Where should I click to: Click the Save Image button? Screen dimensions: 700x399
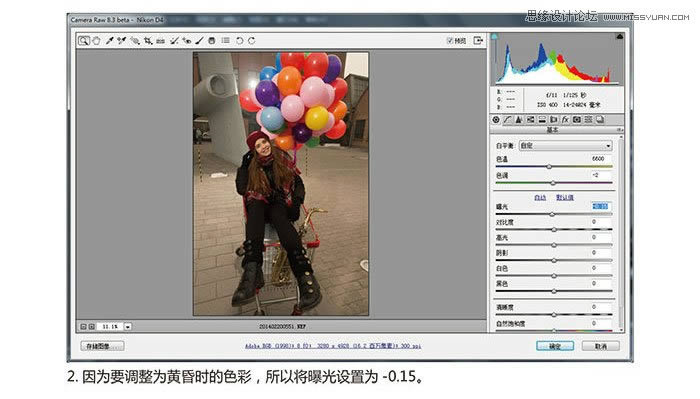click(103, 346)
